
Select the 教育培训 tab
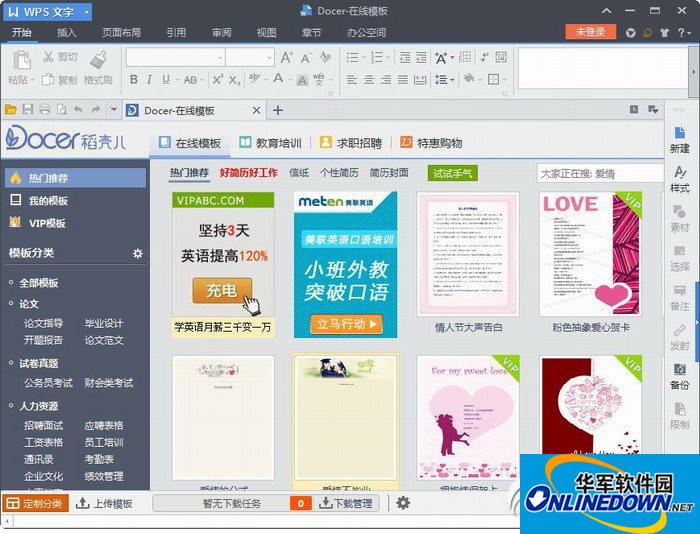point(271,143)
